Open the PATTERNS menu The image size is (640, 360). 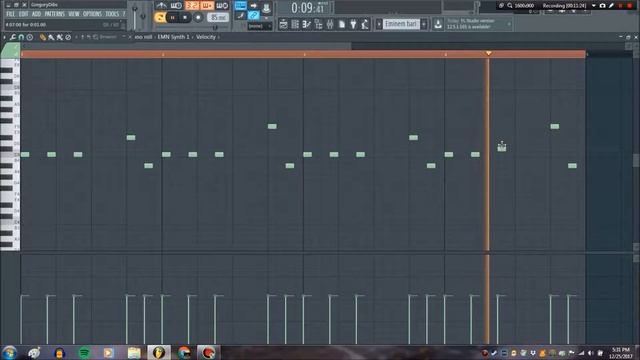[55, 14]
